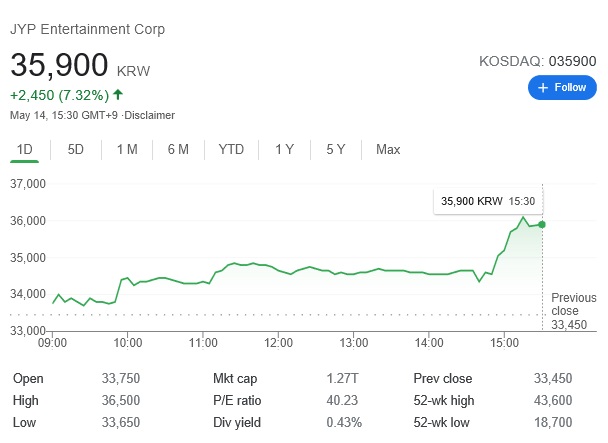The image size is (608, 443).
Task: Click the 34,000 y-axis label
Action: pos(28,294)
